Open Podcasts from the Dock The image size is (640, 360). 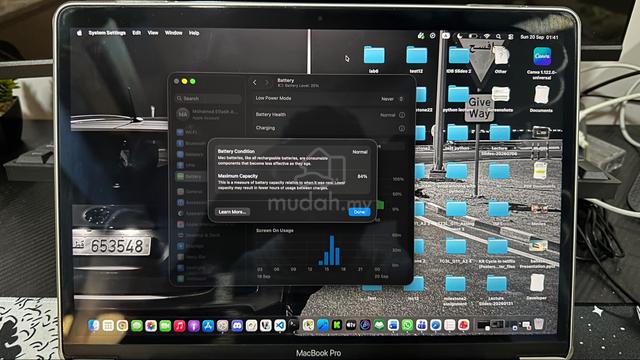[x=193, y=326]
